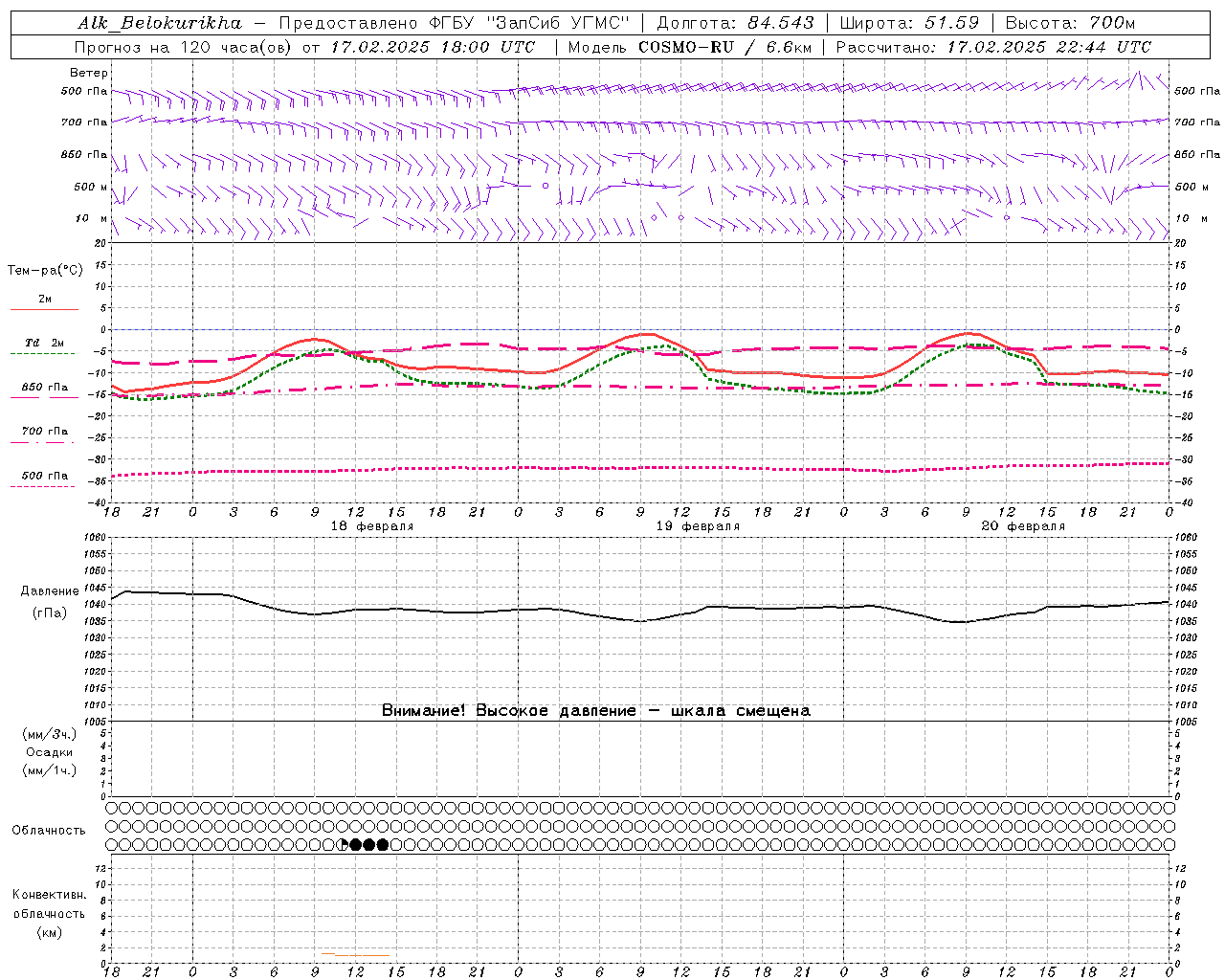The height and width of the screenshot is (980, 1225).
Task: Click the 850 гПа temperature legend entry
Action: (x=45, y=388)
